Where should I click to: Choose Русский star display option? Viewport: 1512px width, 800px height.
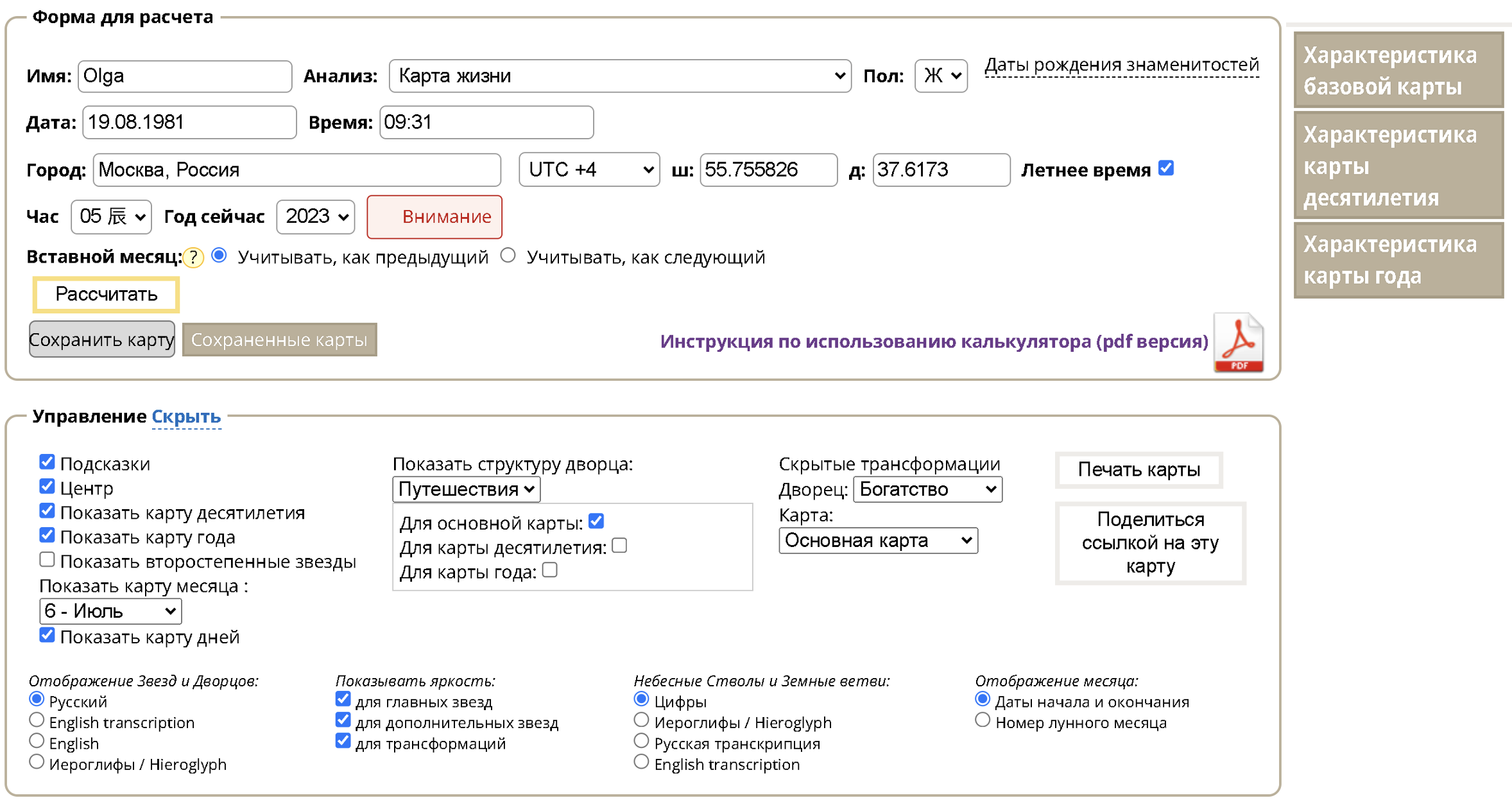(37, 699)
